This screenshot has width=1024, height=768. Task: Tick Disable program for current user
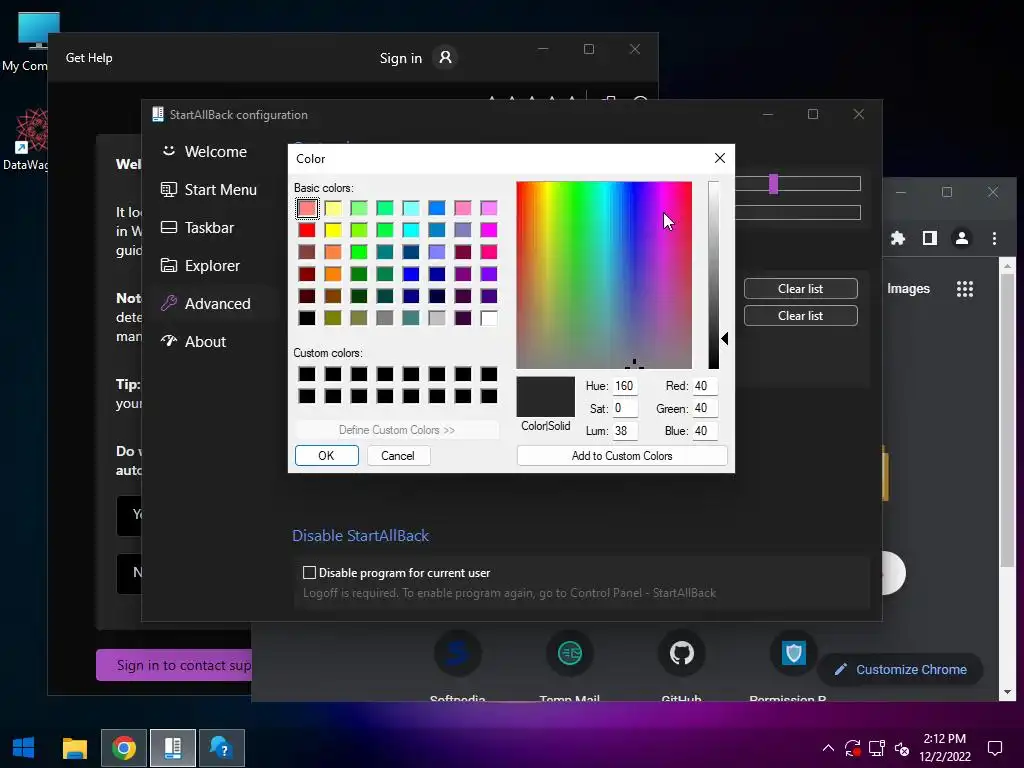310,573
